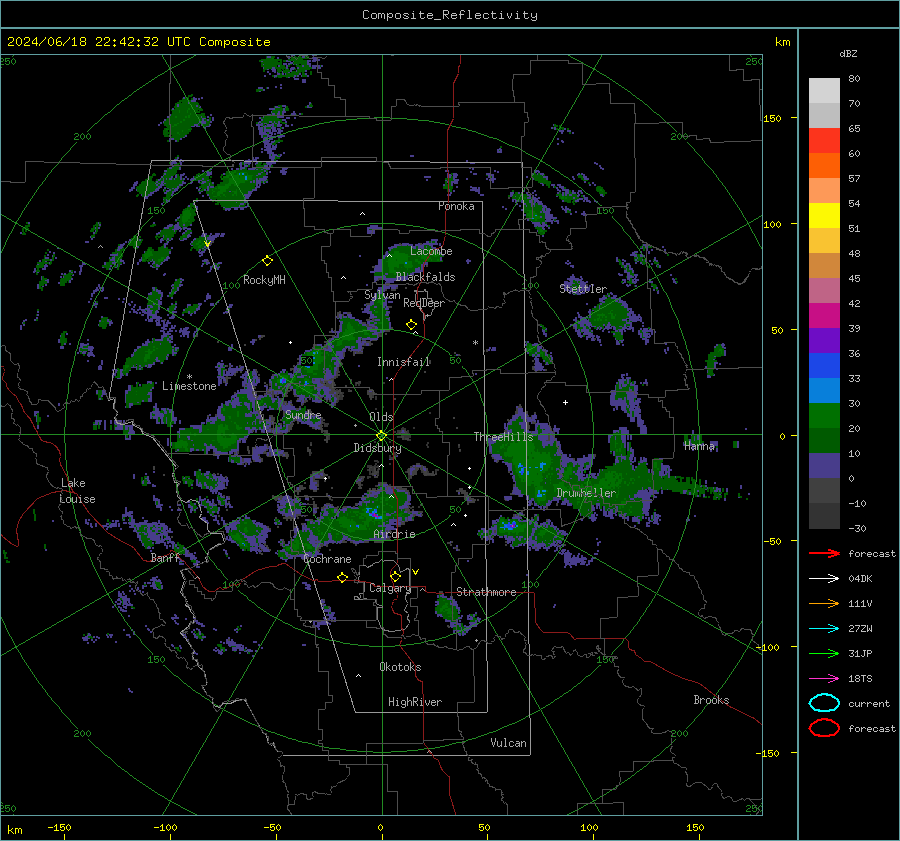Click the Hanna city label
Viewport: 900px width, 841px height.
[699, 446]
